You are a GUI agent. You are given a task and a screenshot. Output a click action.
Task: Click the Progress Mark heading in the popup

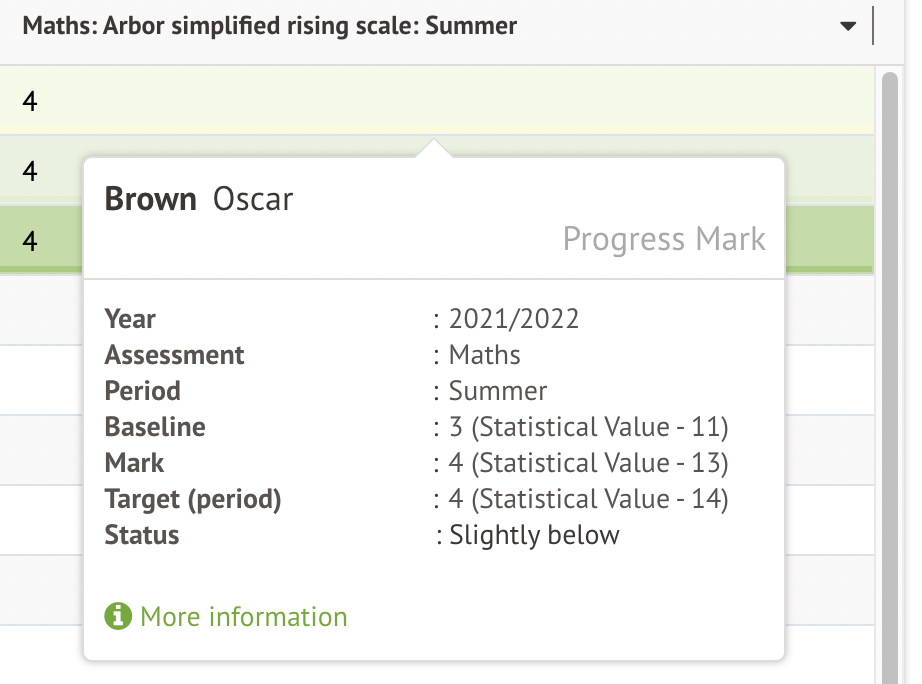point(664,240)
